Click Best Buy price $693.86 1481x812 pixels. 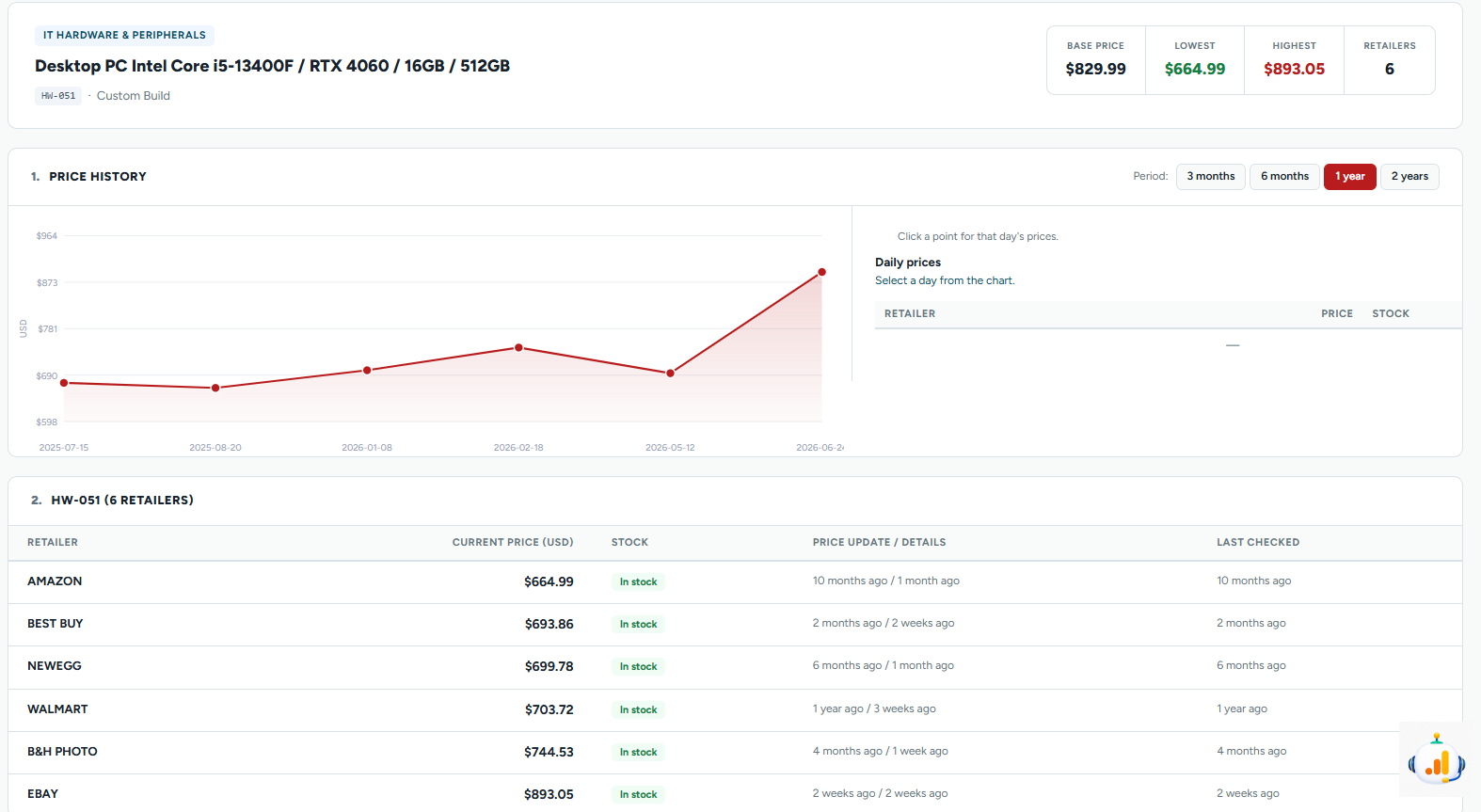(x=549, y=625)
